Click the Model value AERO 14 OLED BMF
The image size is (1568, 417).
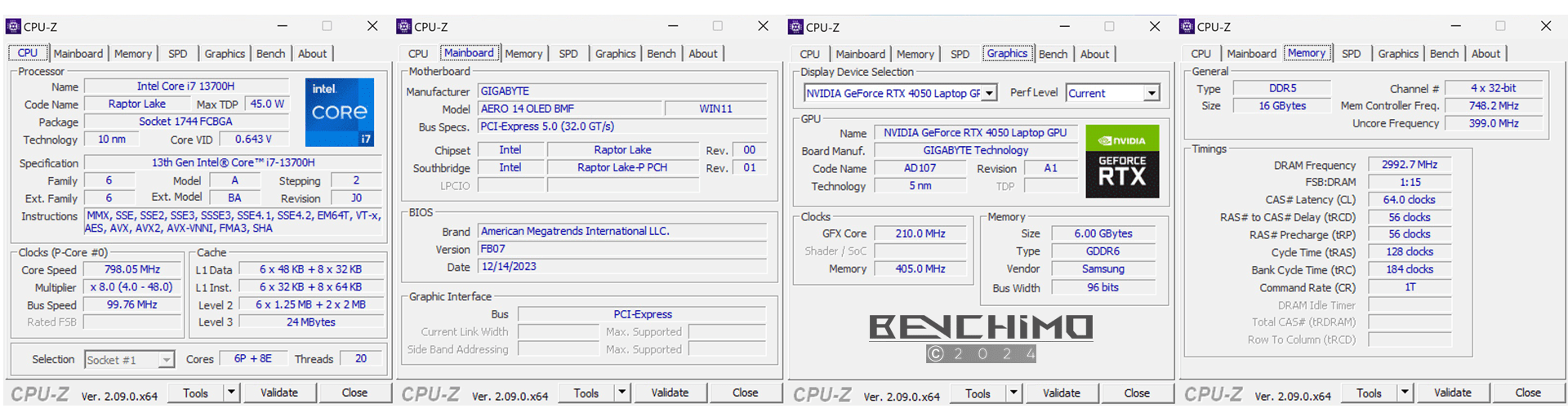[569, 109]
